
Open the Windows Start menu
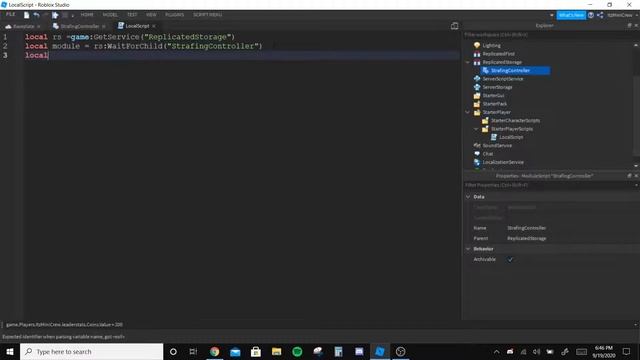[x=10, y=351]
